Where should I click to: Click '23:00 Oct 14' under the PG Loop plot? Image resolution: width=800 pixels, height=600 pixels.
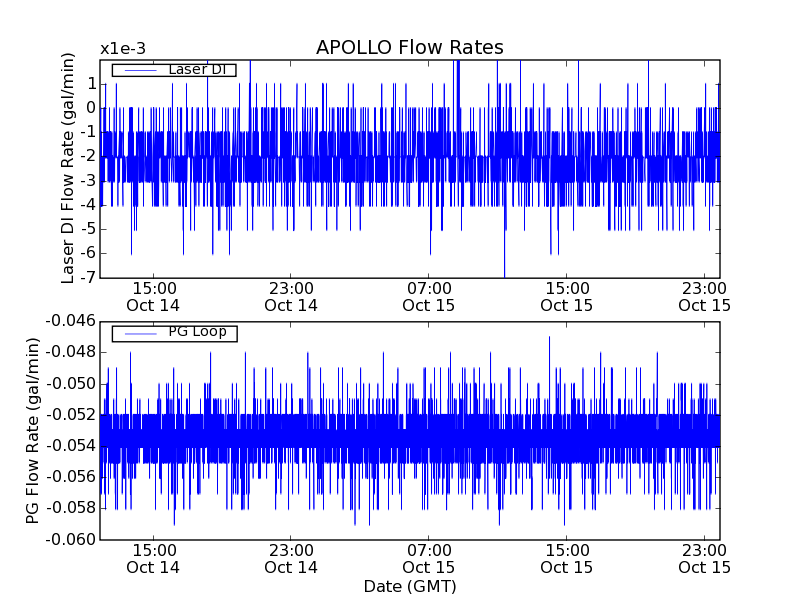coord(291,559)
